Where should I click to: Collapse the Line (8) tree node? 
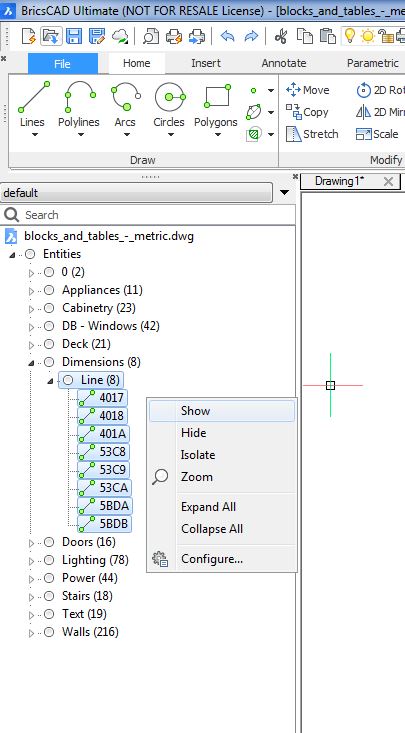(x=50, y=381)
